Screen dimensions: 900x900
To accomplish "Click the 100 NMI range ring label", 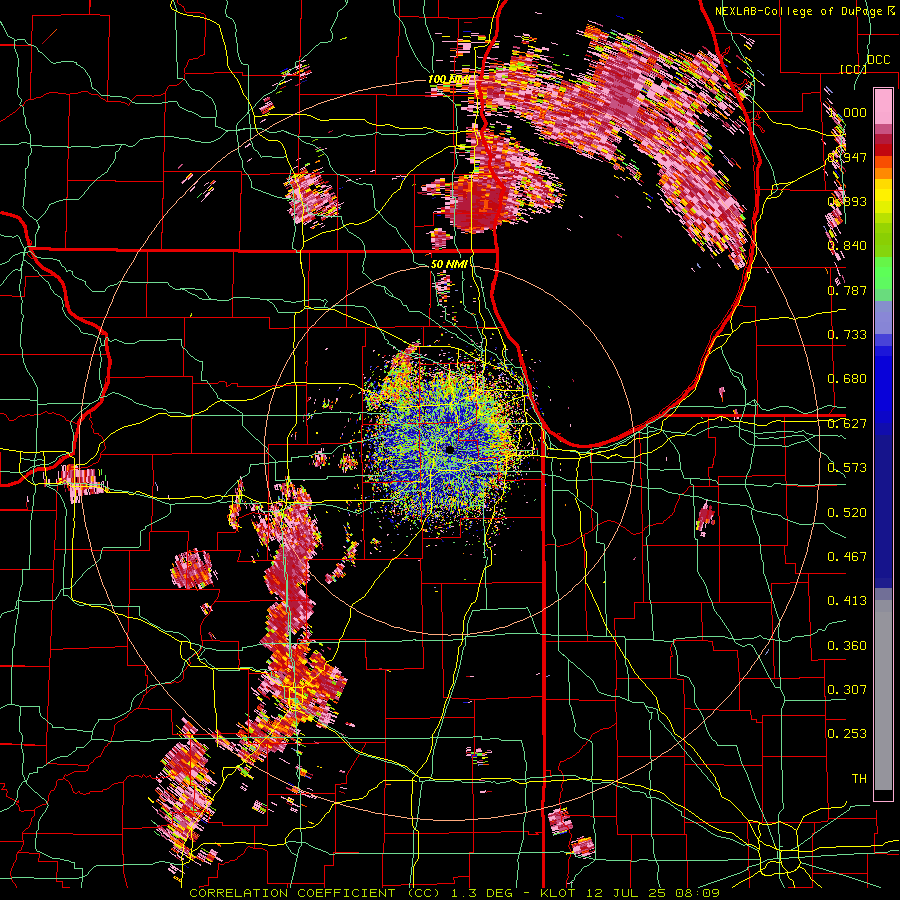I will (x=449, y=79).
